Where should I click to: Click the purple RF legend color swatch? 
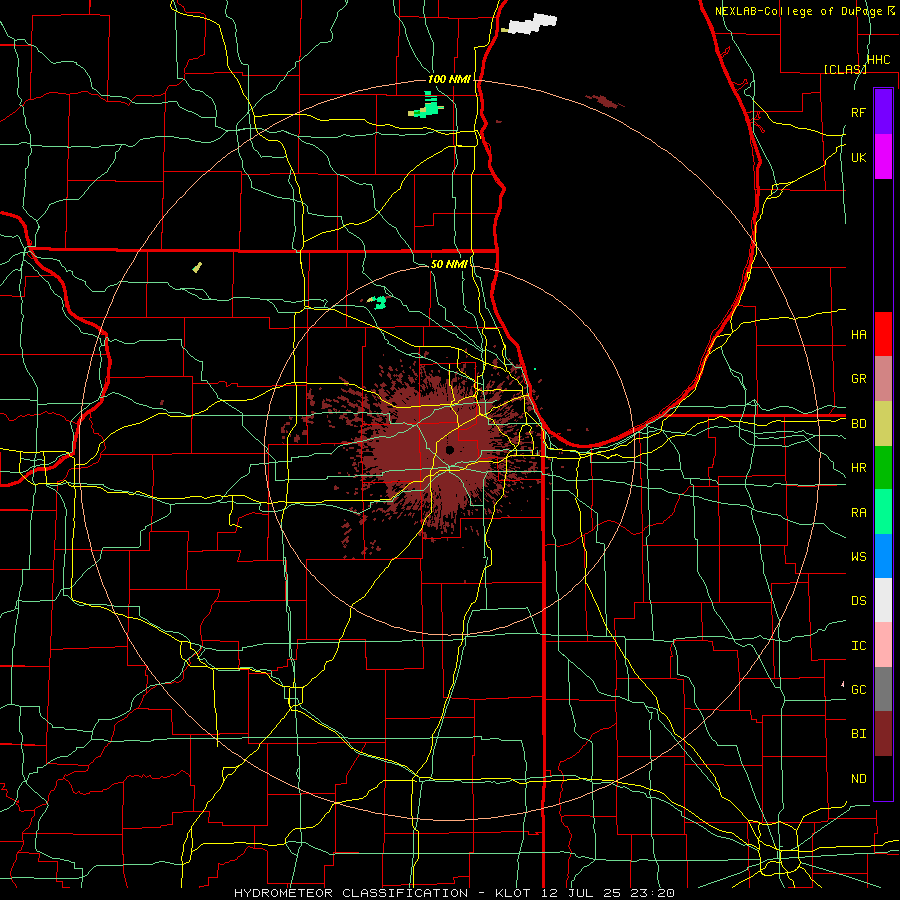tap(883, 112)
